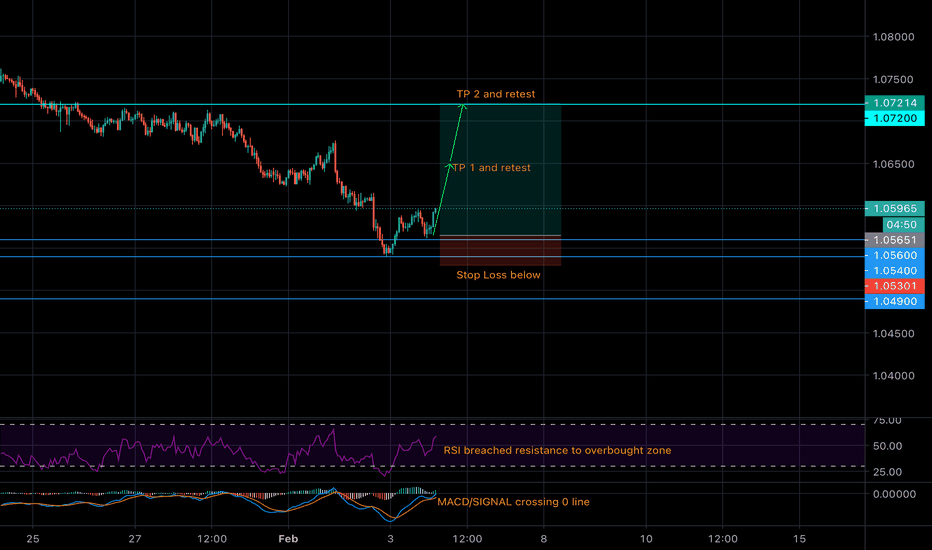The image size is (932, 550).
Task: Click the 04:50 countdown timer label
Action: (903, 225)
